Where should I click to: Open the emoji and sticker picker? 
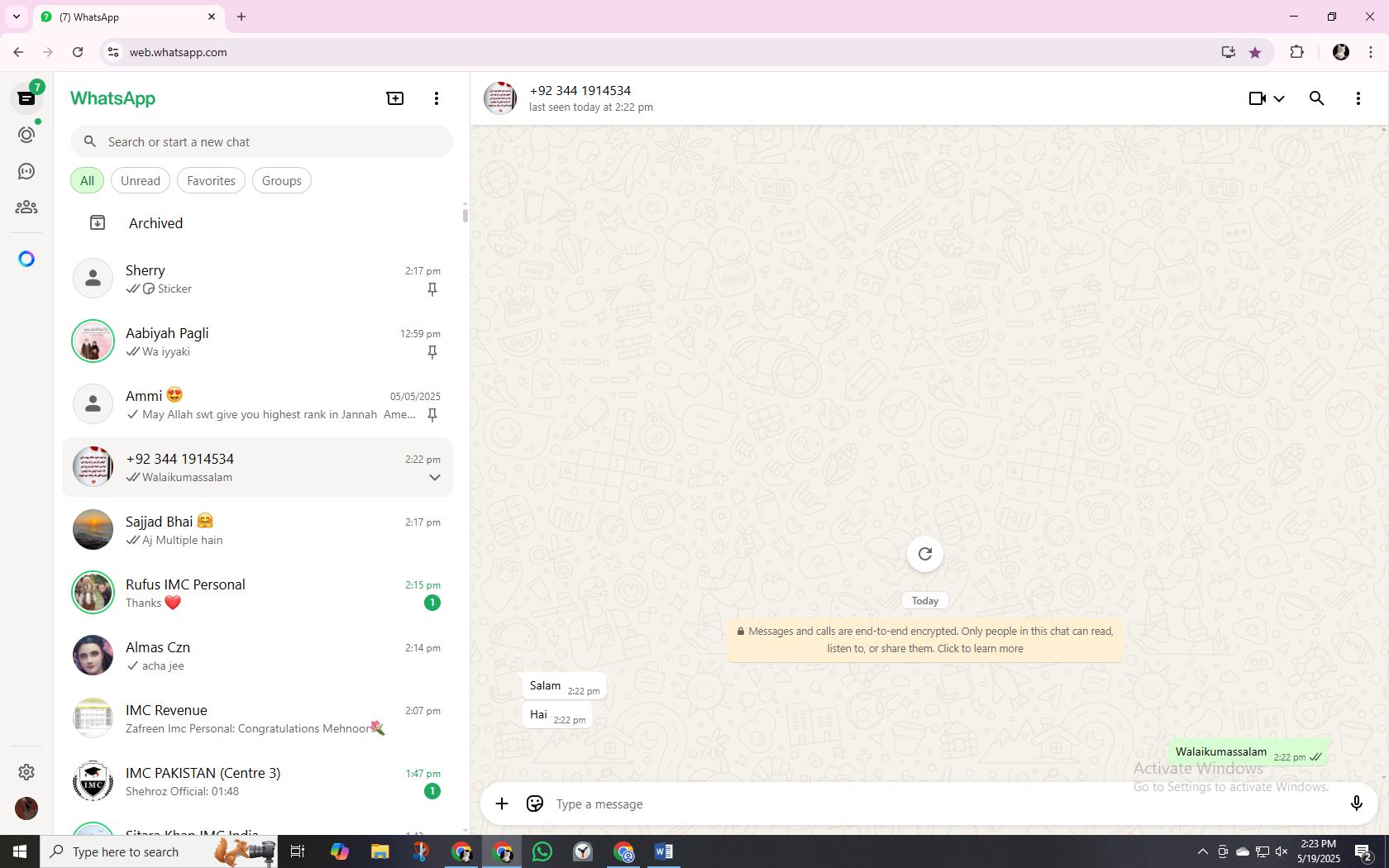535,804
